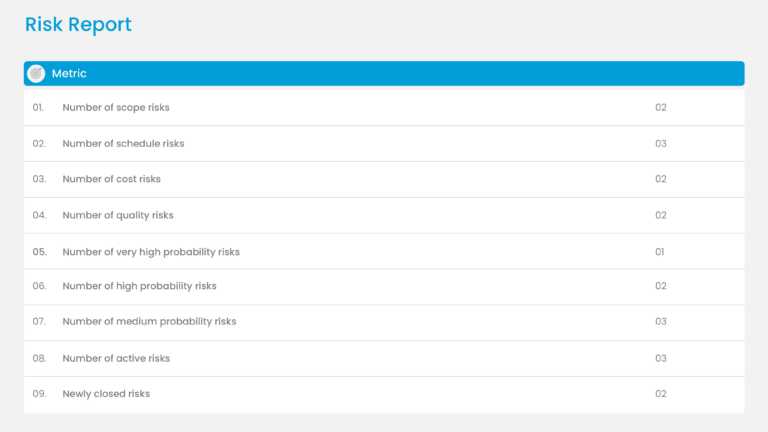Select 'Number of quality risks' text
The height and width of the screenshot is (432, 768).
click(x=118, y=216)
